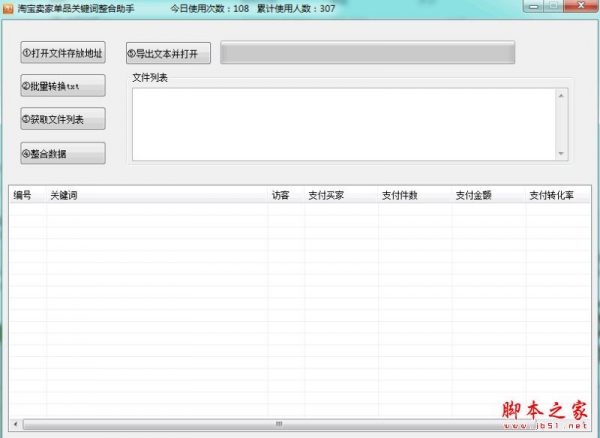Sort by 支付转化率 column header

(558, 195)
